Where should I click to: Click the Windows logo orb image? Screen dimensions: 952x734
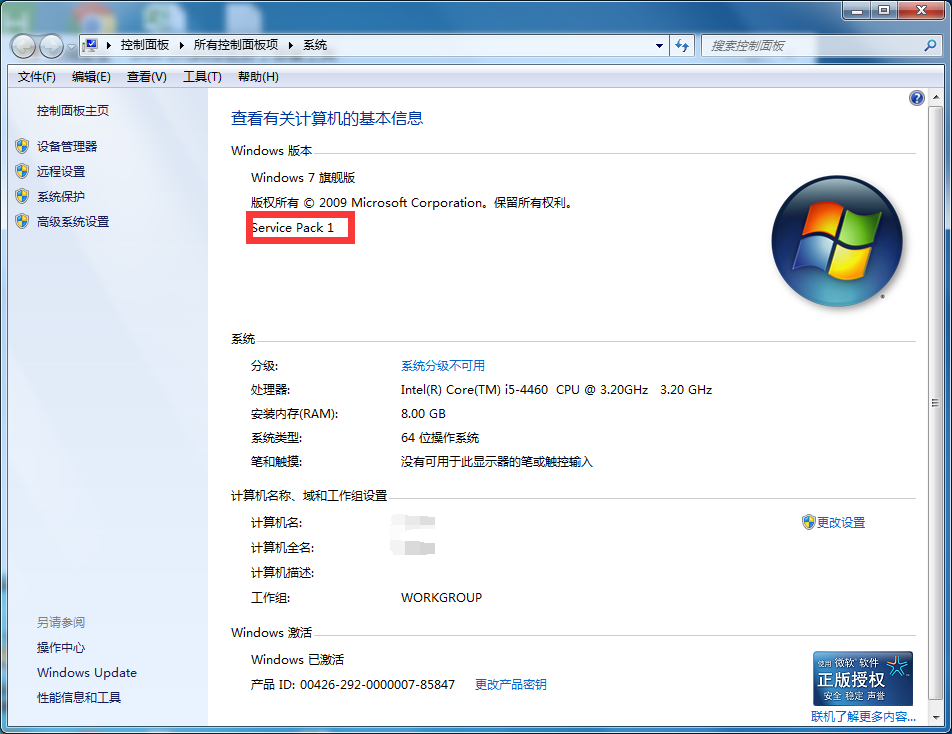coord(837,241)
